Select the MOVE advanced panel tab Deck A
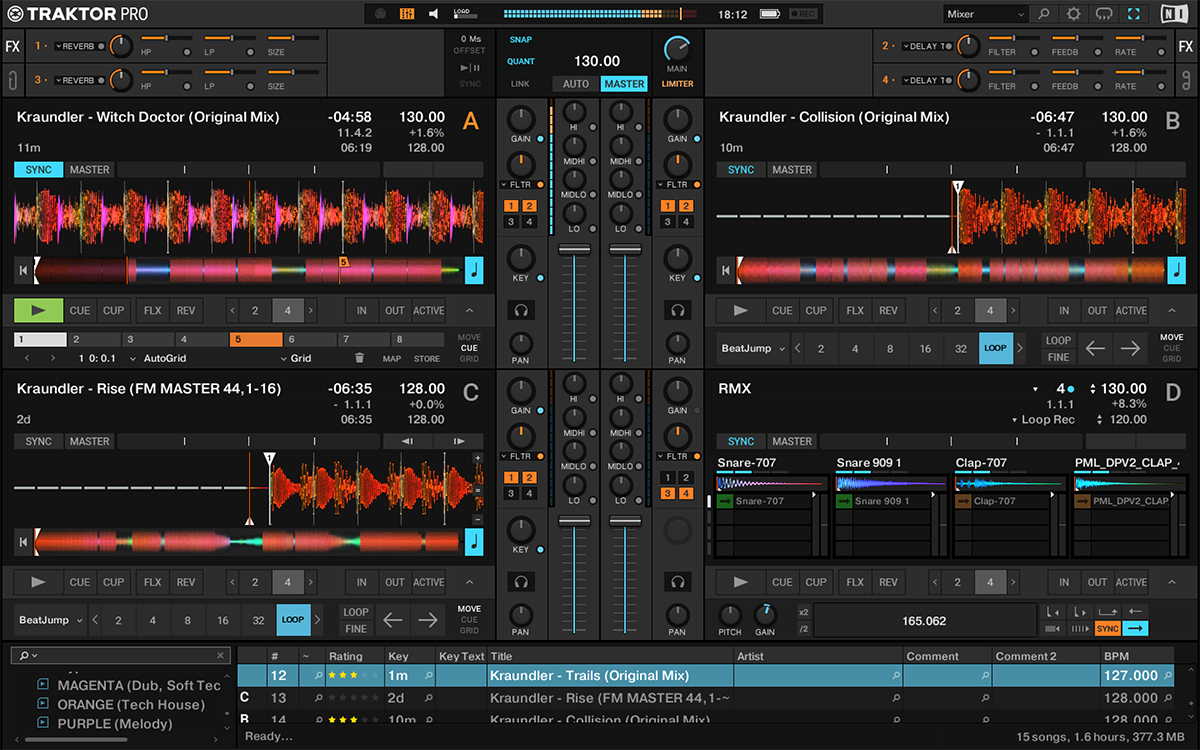This screenshot has height=750, width=1200. 469,337
